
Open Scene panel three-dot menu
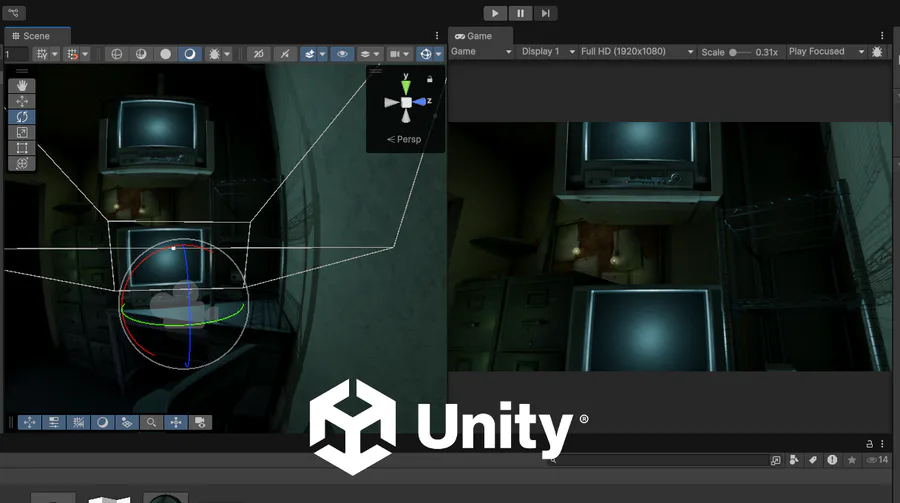click(437, 36)
